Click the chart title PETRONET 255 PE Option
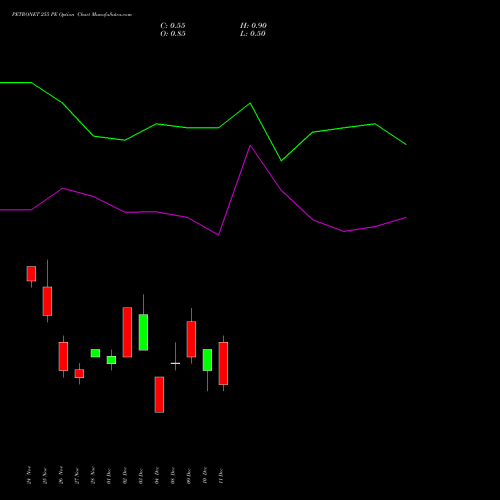This screenshot has height=500, width=500. 43,15
